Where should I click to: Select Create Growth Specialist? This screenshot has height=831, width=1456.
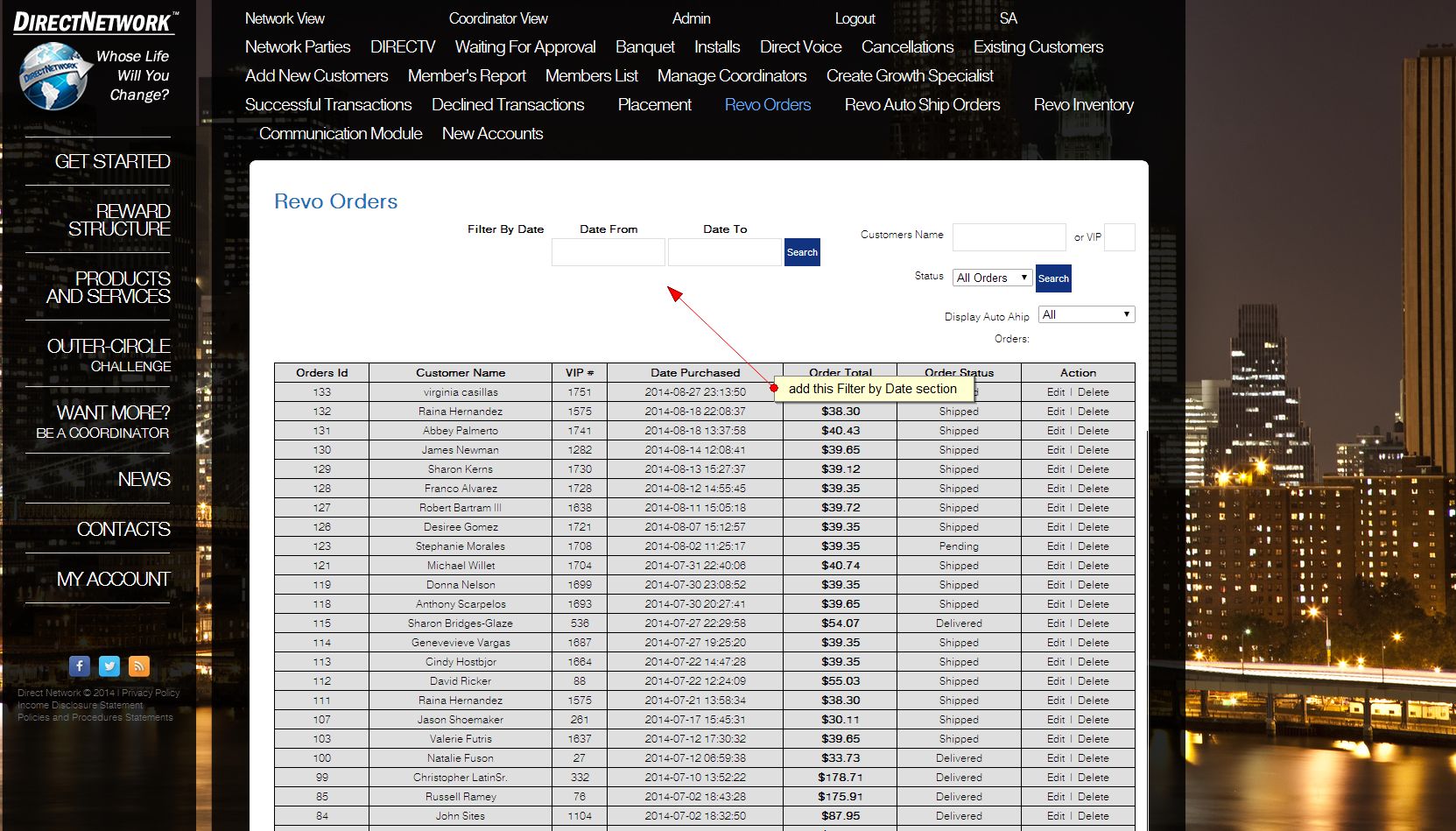(910, 76)
